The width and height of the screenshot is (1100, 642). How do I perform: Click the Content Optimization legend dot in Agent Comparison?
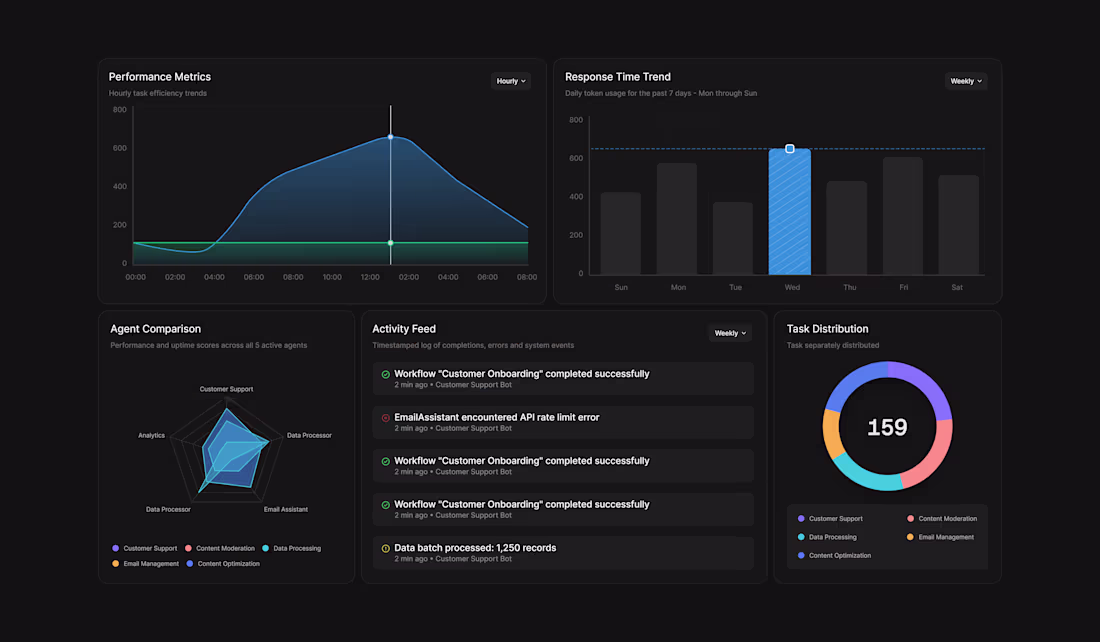click(x=187, y=563)
